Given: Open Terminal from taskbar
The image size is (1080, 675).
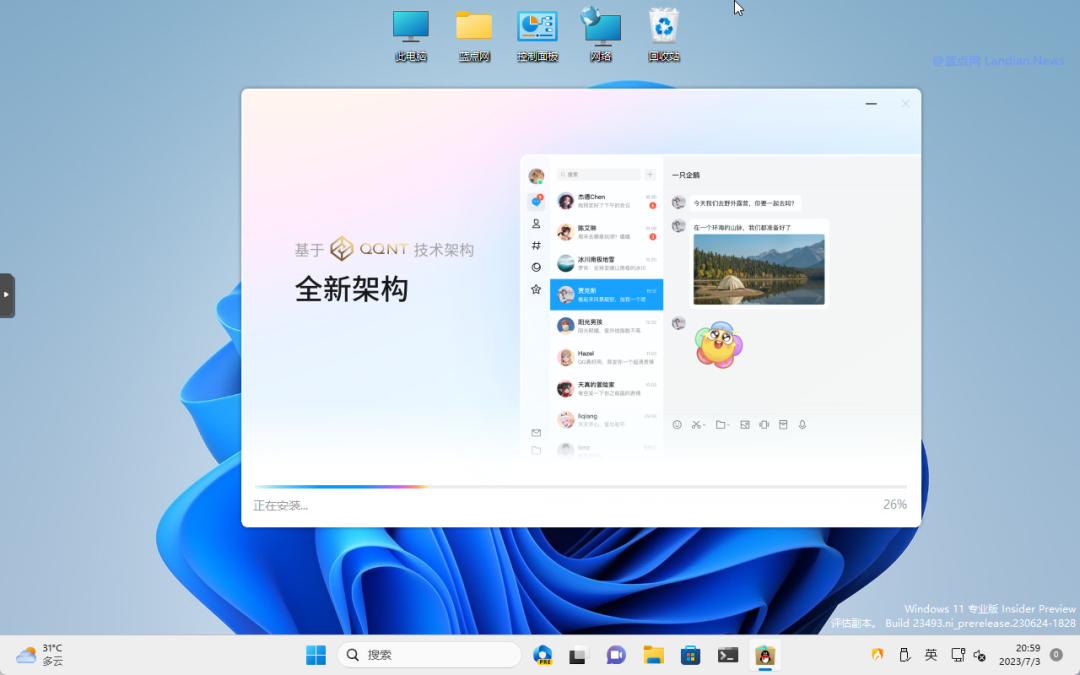Looking at the screenshot, I should click(727, 654).
